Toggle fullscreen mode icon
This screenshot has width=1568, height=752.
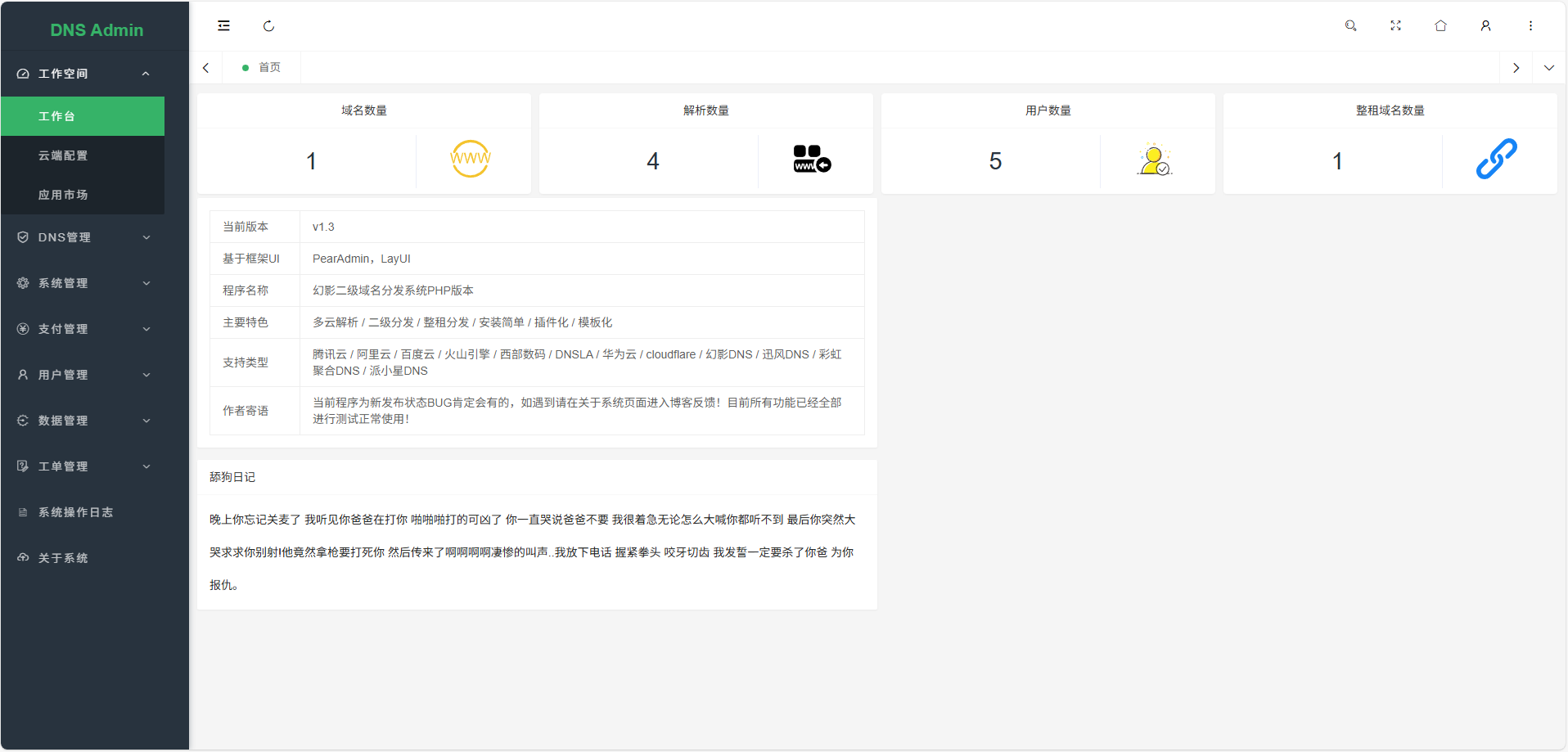coord(1395,26)
